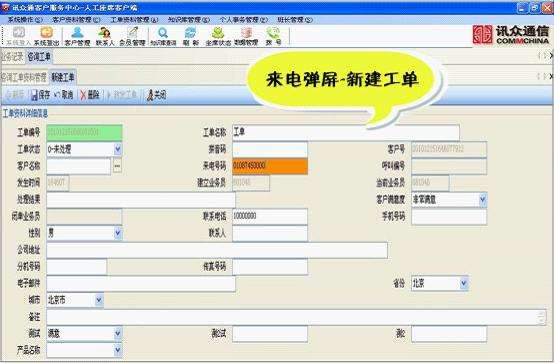The image size is (554, 363).
Task: Click the 工单名称 work order name field
Action: 346,132
